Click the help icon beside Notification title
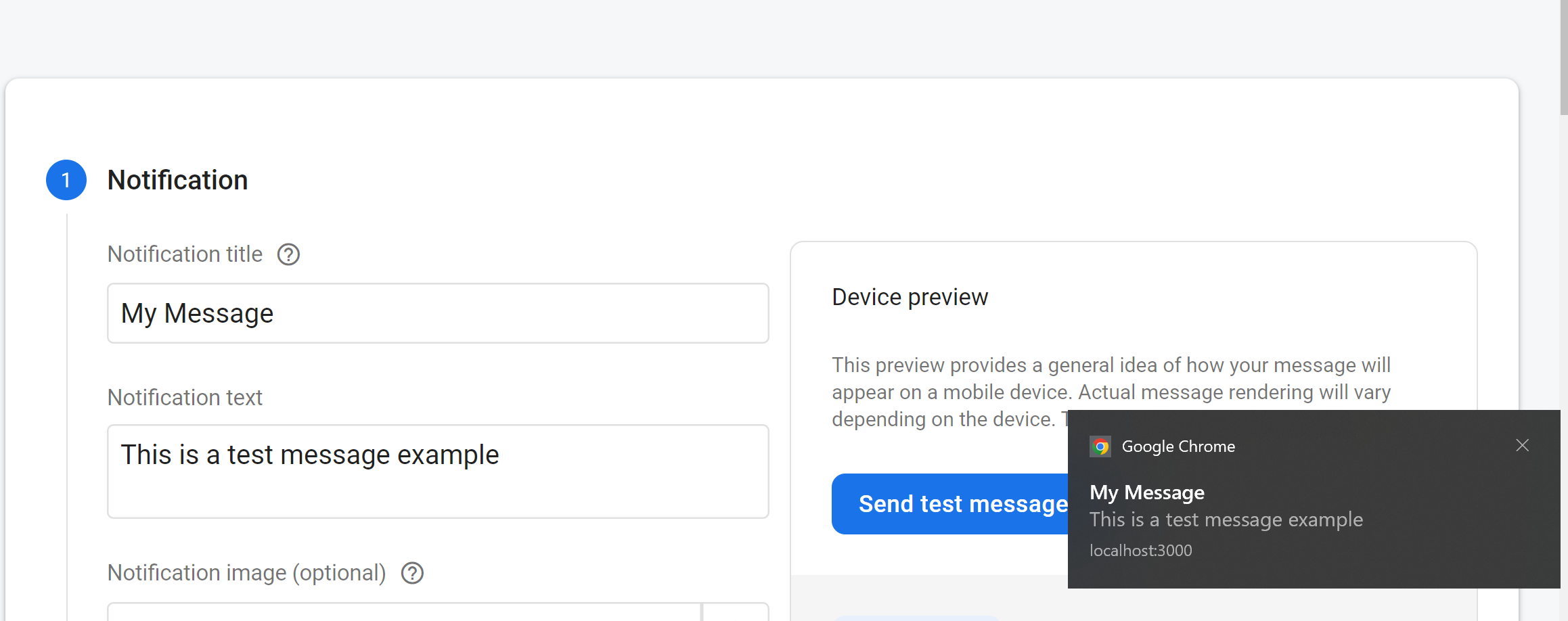 (288, 254)
